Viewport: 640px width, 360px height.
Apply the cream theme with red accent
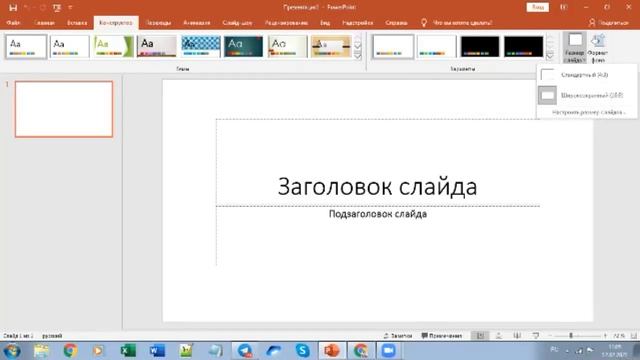click(x=287, y=47)
